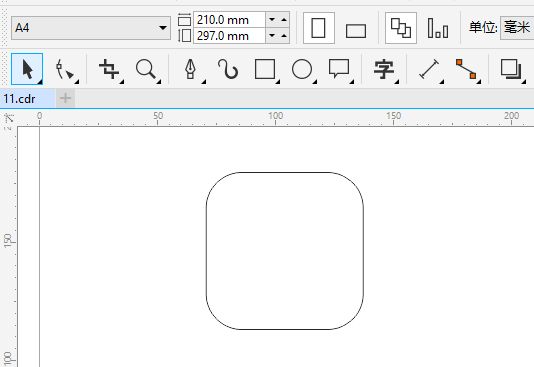Expand the Crop tool flyout arrow
Image resolution: width=534 pixels, height=367 pixels.
pos(122,82)
